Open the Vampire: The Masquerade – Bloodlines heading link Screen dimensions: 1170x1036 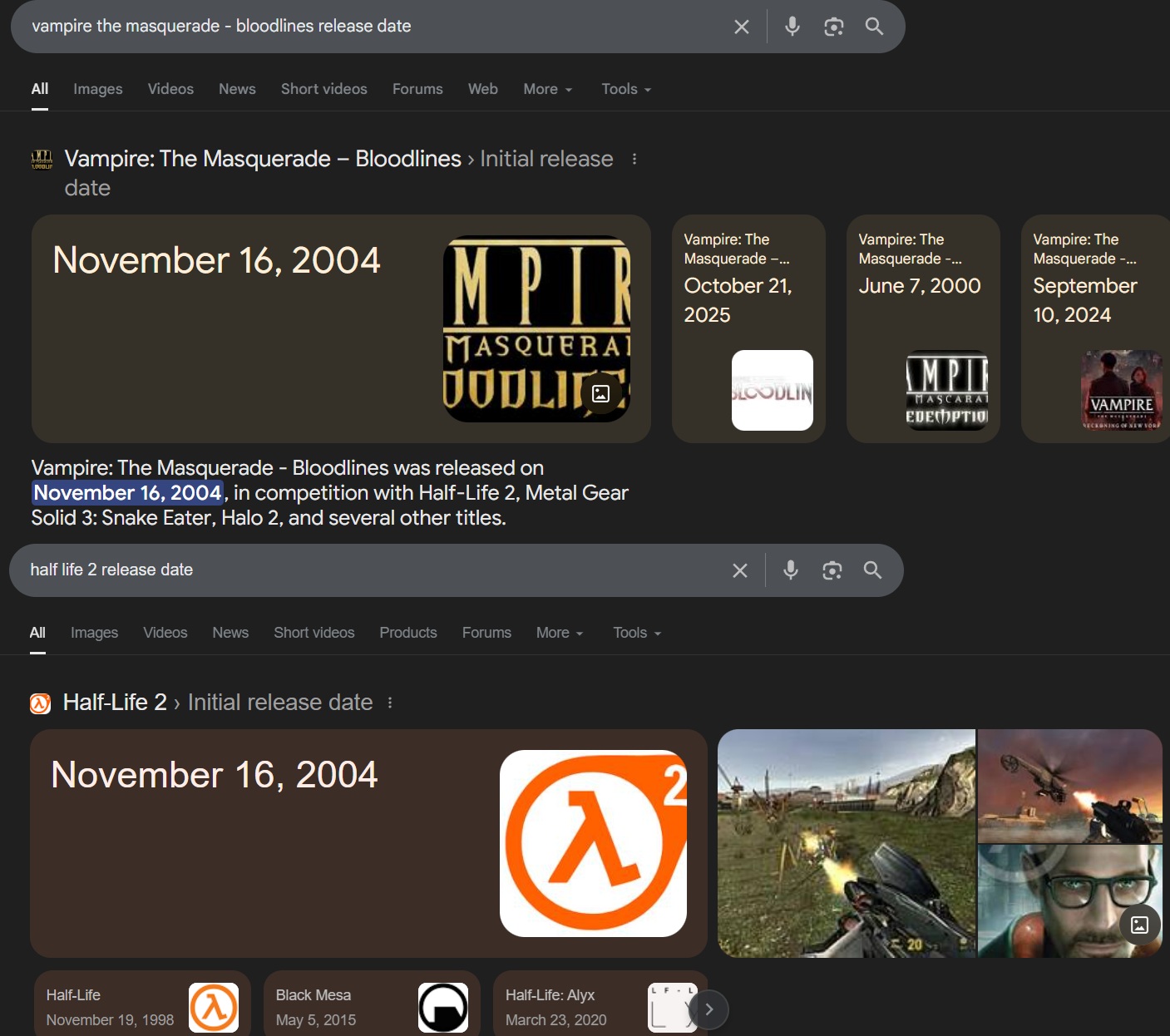[263, 159]
